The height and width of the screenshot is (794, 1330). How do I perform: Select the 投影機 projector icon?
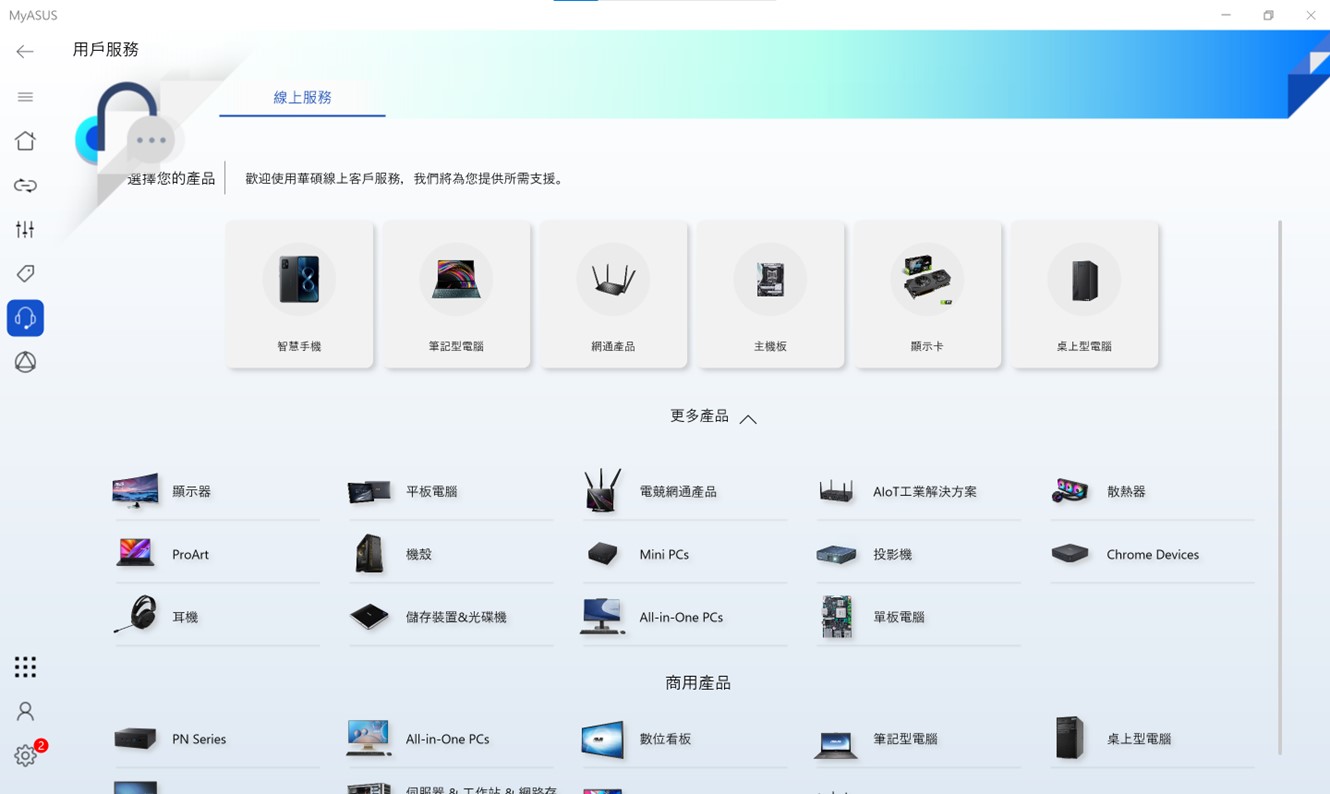tap(836, 554)
